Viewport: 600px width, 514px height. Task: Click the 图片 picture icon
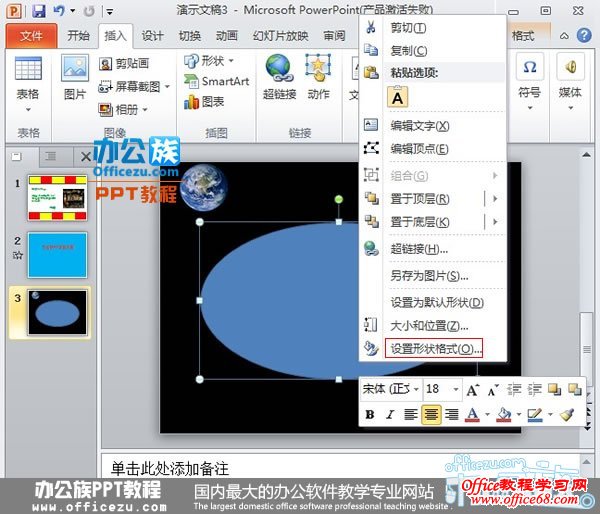[x=75, y=68]
